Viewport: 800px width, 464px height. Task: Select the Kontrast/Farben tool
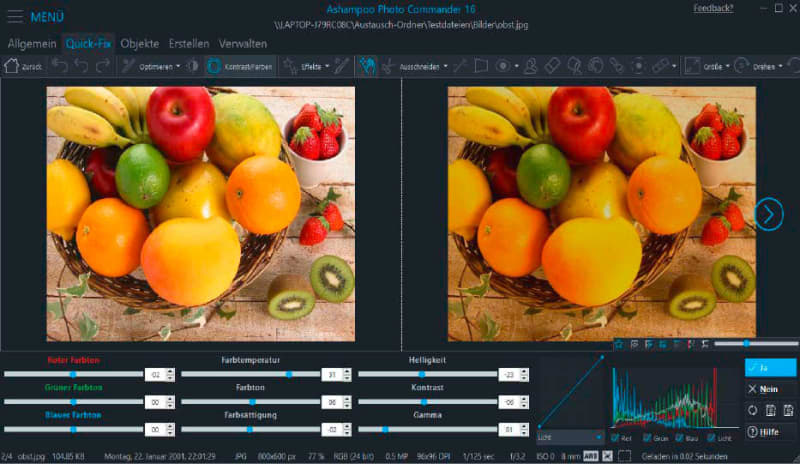click(x=241, y=66)
